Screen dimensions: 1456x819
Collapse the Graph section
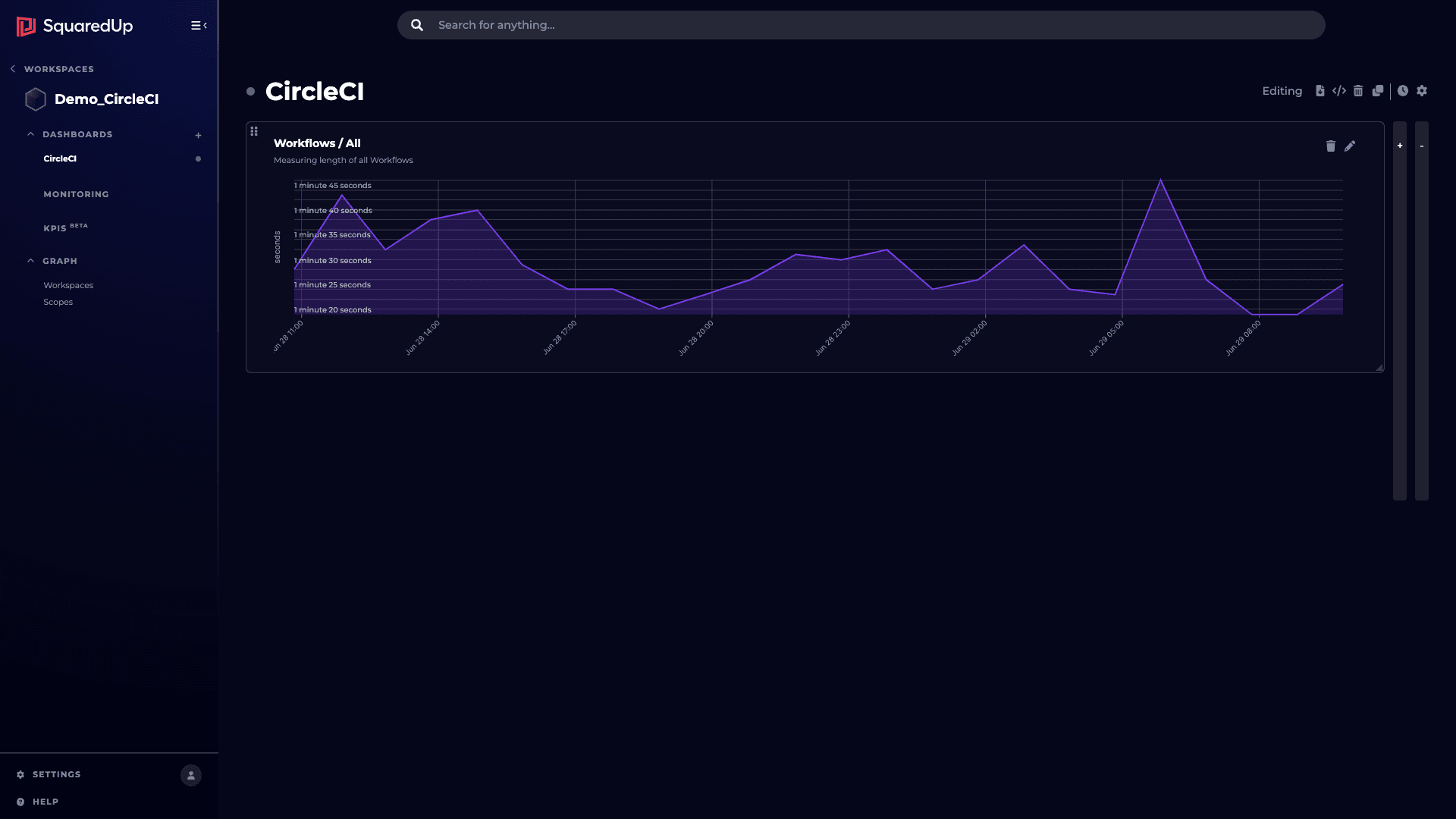(x=30, y=261)
